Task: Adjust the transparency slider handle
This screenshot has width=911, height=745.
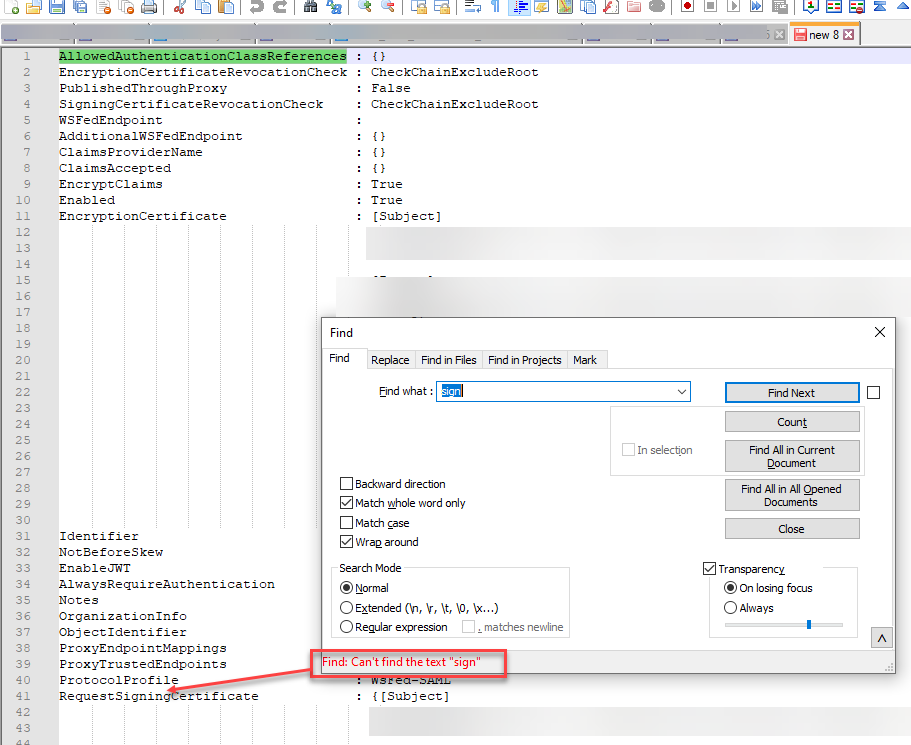Action: pyautogui.click(x=809, y=624)
